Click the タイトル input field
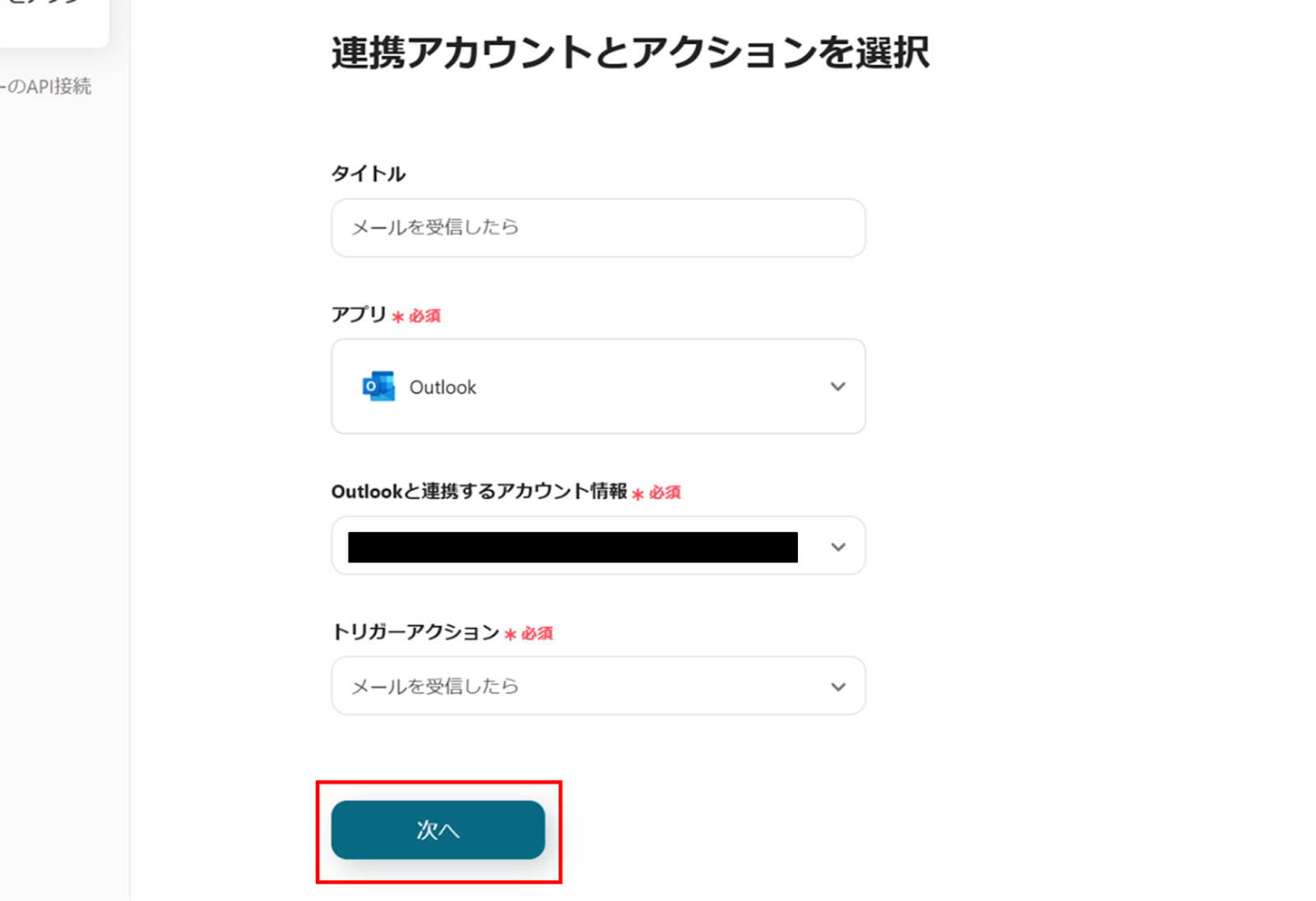The width and height of the screenshot is (1316, 901). click(598, 228)
